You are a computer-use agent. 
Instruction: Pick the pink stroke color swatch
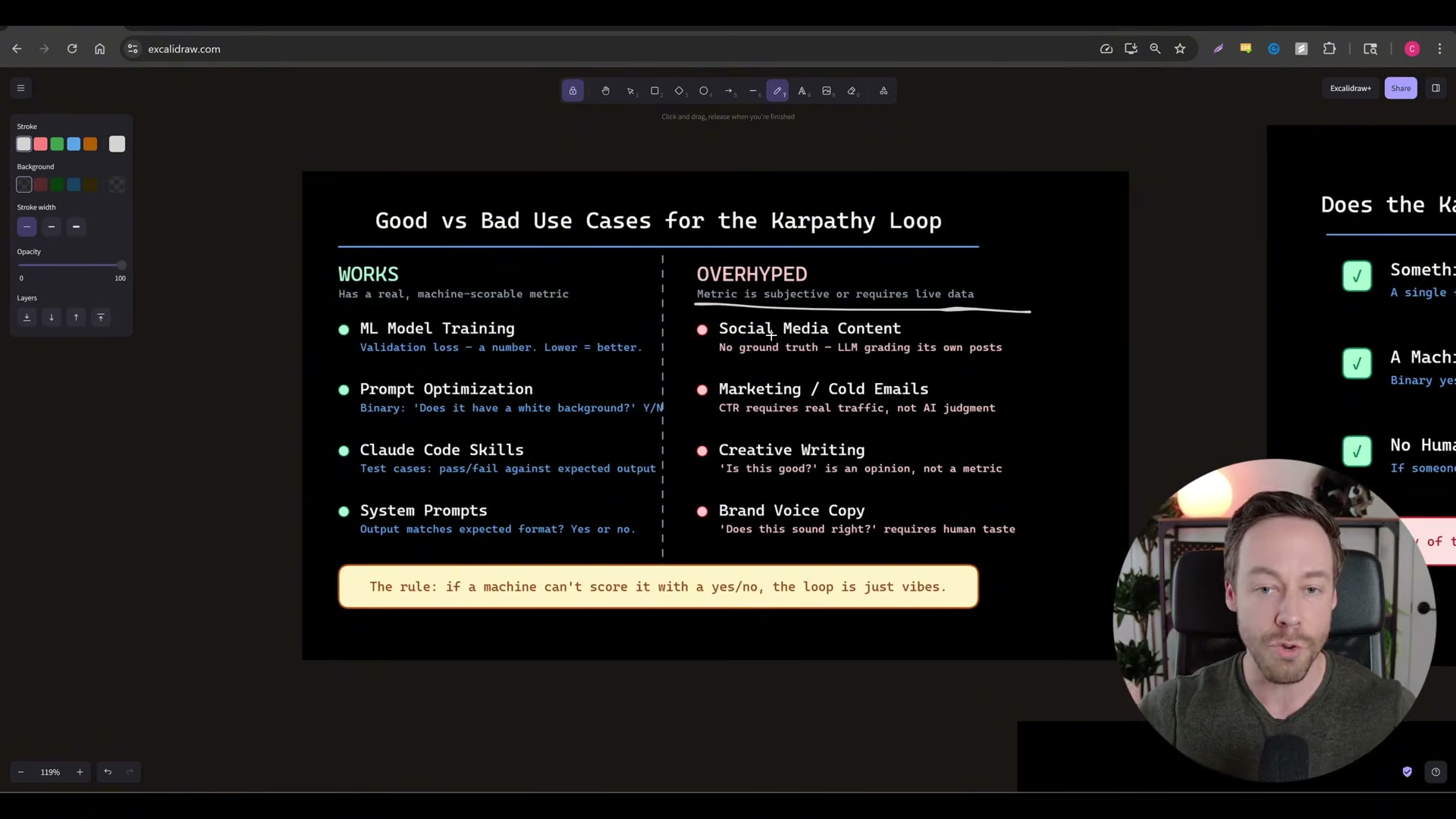(41, 144)
